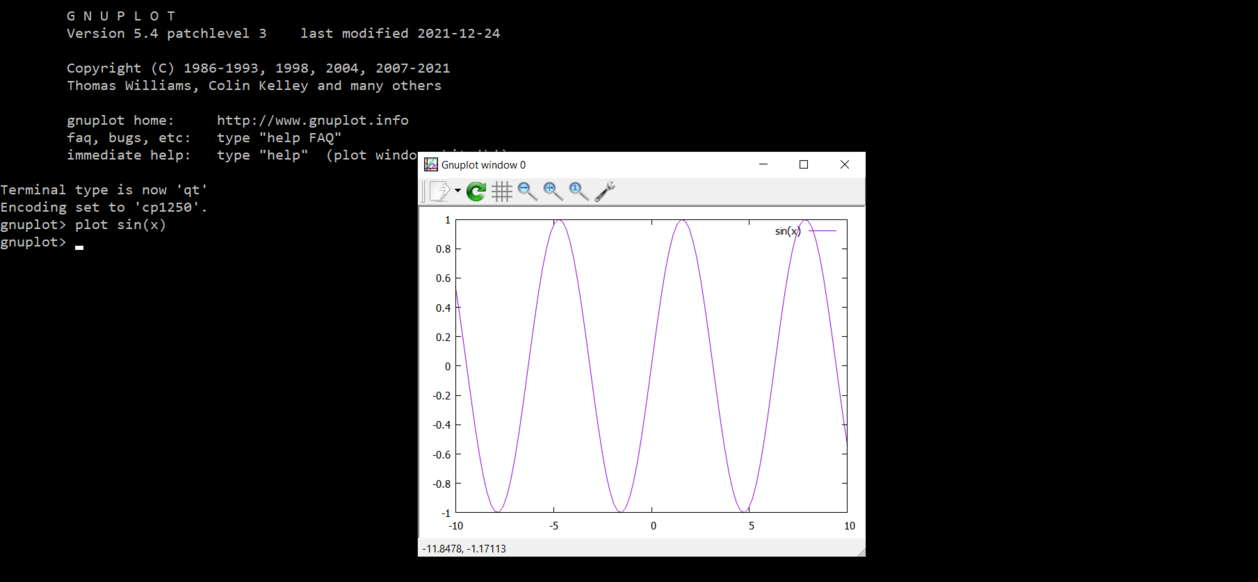Click the sin(x) legend entry
The width and height of the screenshot is (1258, 582).
[x=786, y=230]
